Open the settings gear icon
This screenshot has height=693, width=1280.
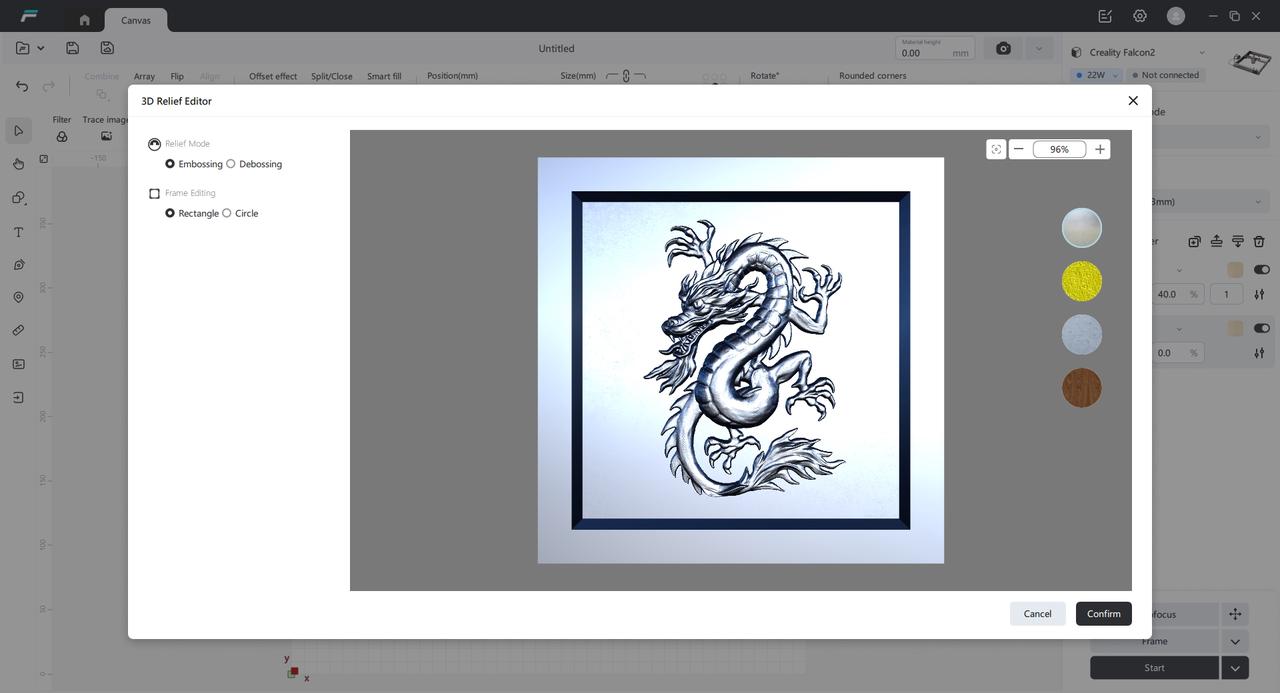click(1140, 16)
